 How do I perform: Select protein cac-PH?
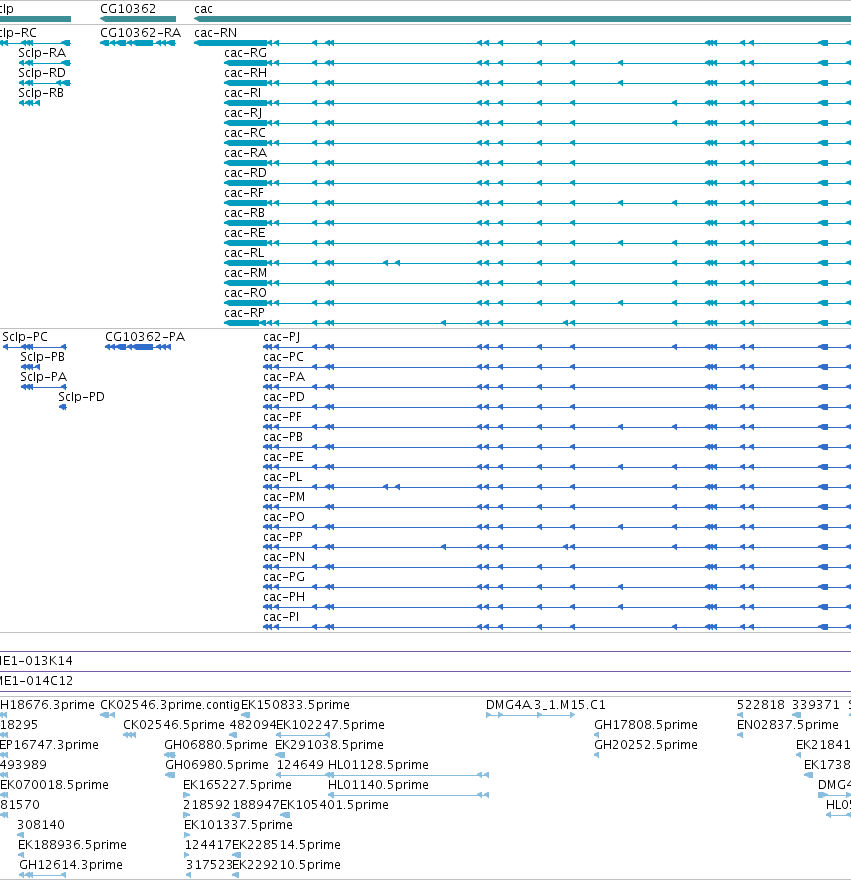click(284, 597)
